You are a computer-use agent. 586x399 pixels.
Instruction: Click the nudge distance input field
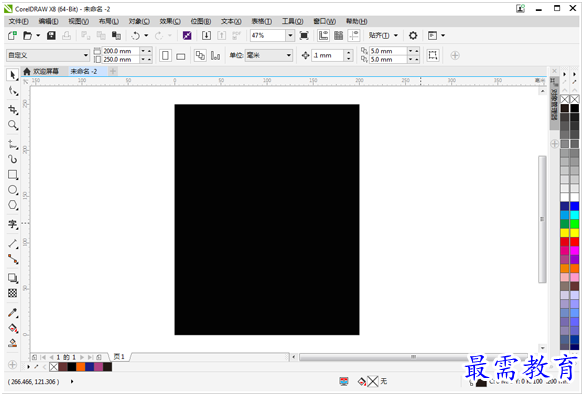328,55
